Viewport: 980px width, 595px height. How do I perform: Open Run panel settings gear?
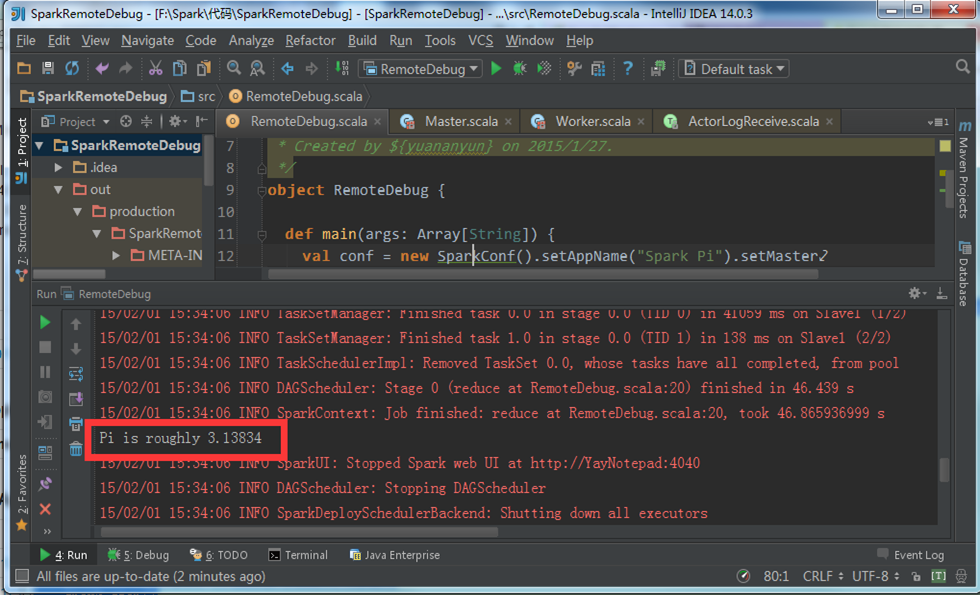[915, 293]
